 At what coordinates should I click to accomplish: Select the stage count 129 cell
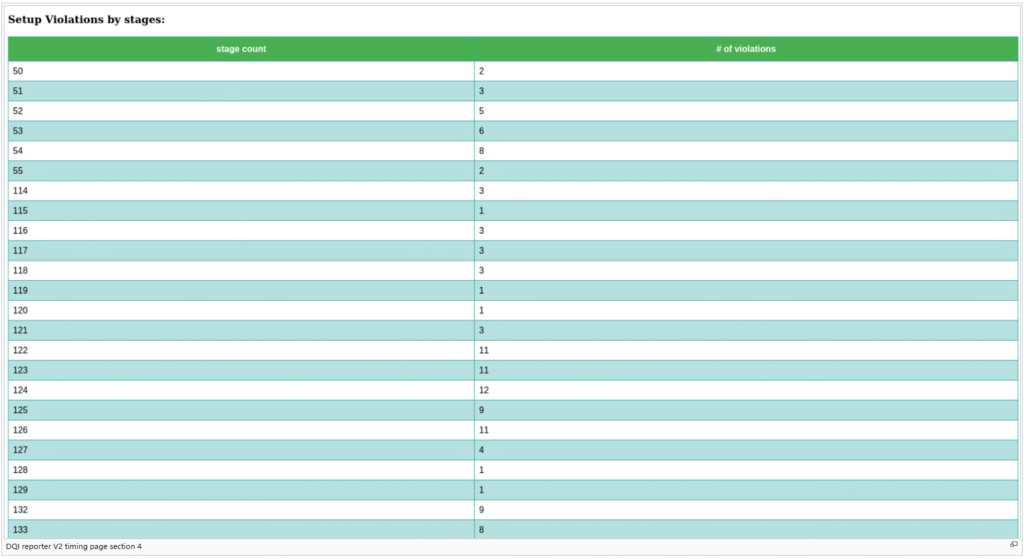tap(241, 490)
